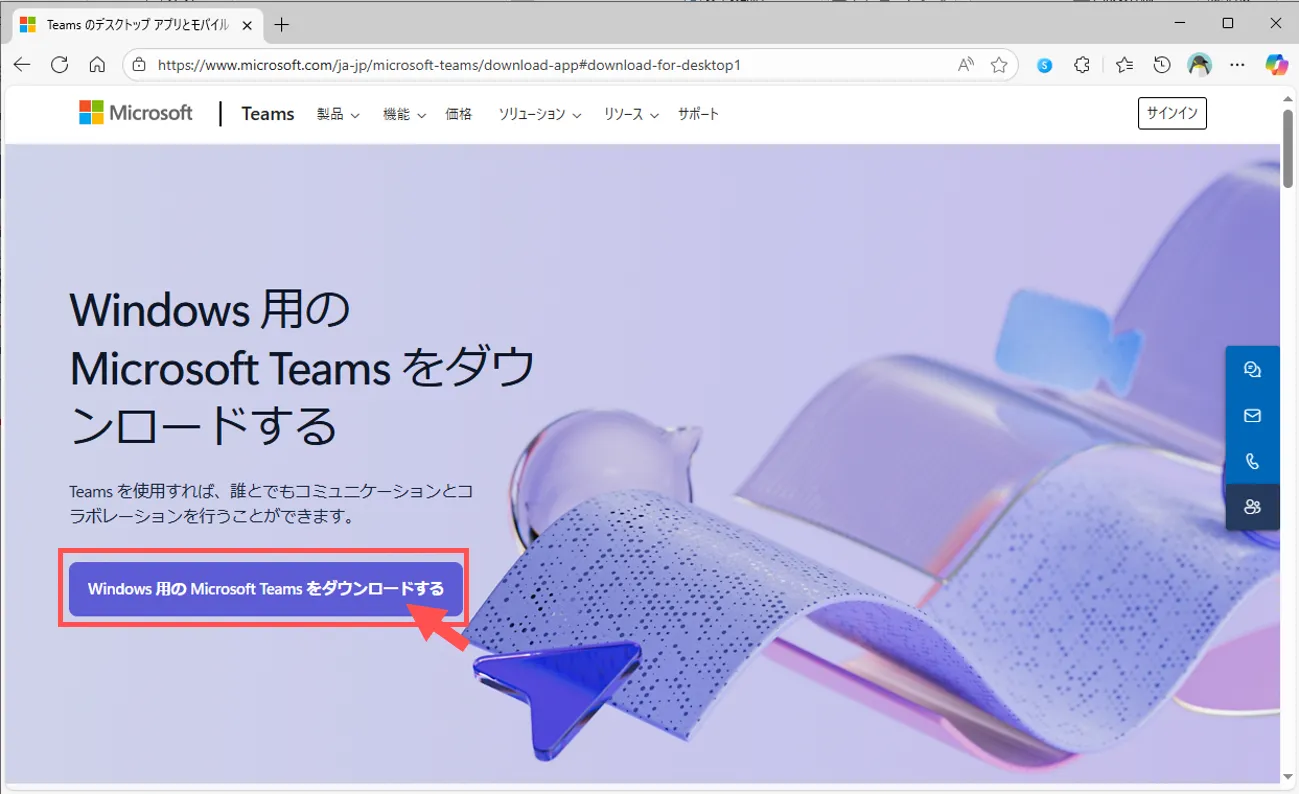Open a new tab with plus button
The image size is (1299, 794).
[x=282, y=24]
